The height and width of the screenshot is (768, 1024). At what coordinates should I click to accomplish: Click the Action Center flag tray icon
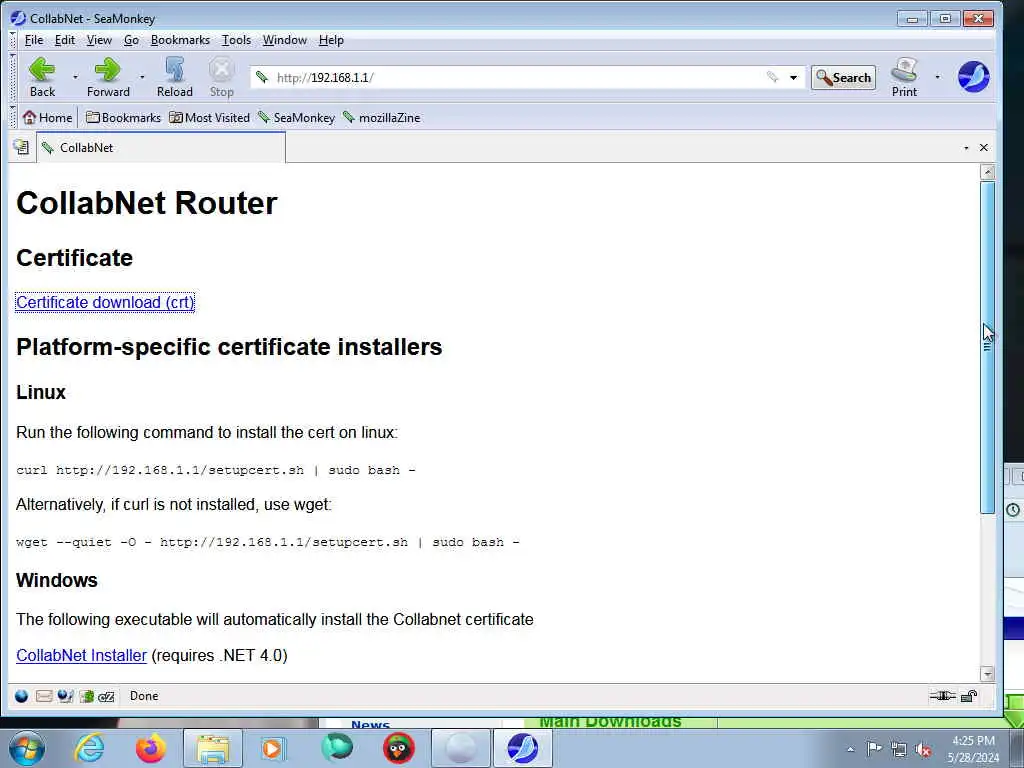pyautogui.click(x=874, y=748)
